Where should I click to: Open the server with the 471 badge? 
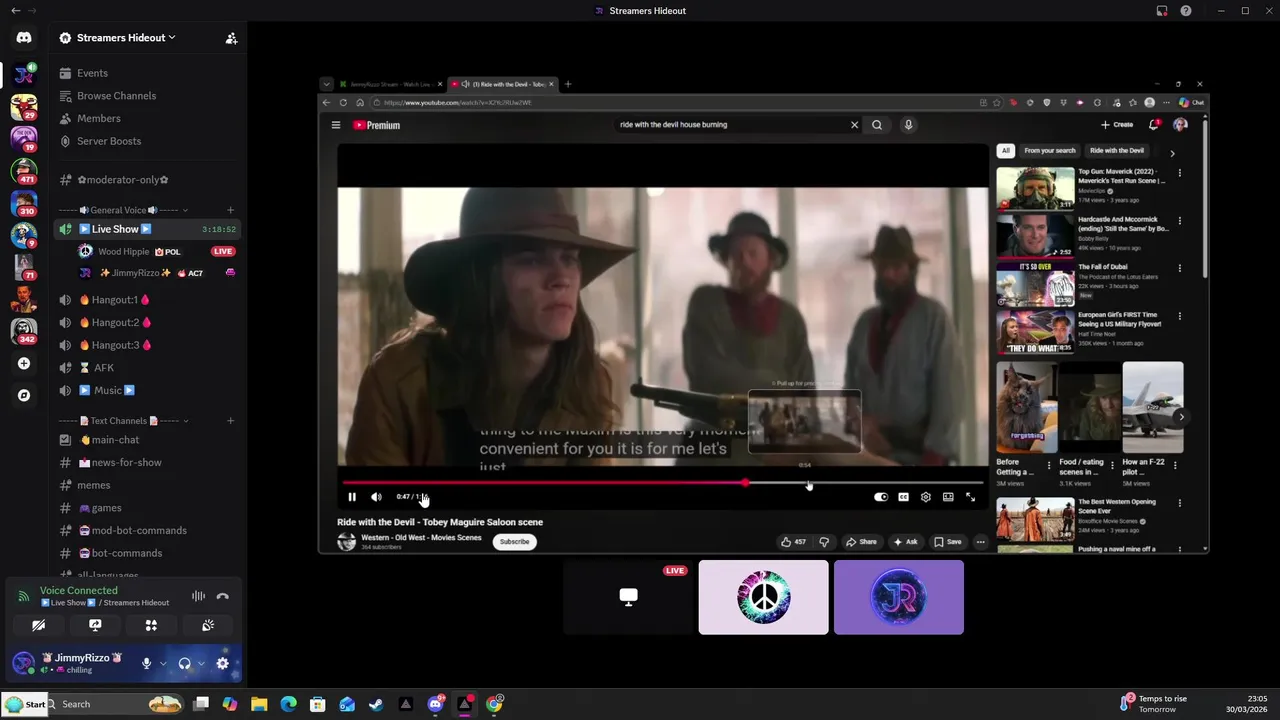24,170
